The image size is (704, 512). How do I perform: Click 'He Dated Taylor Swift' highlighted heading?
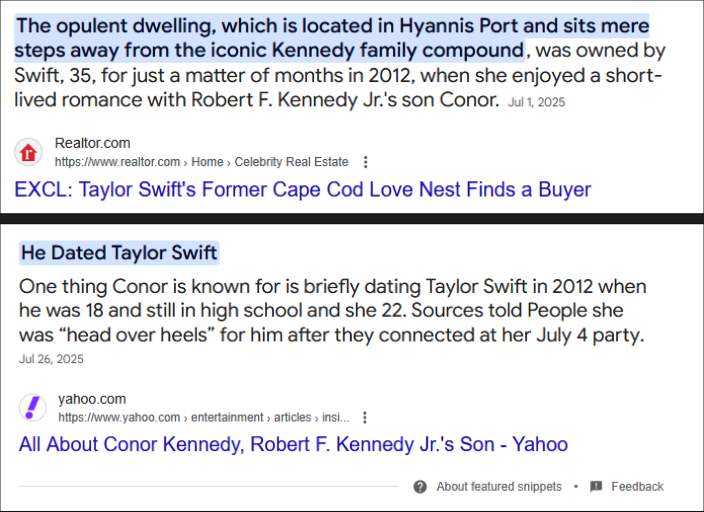pyautogui.click(x=119, y=252)
